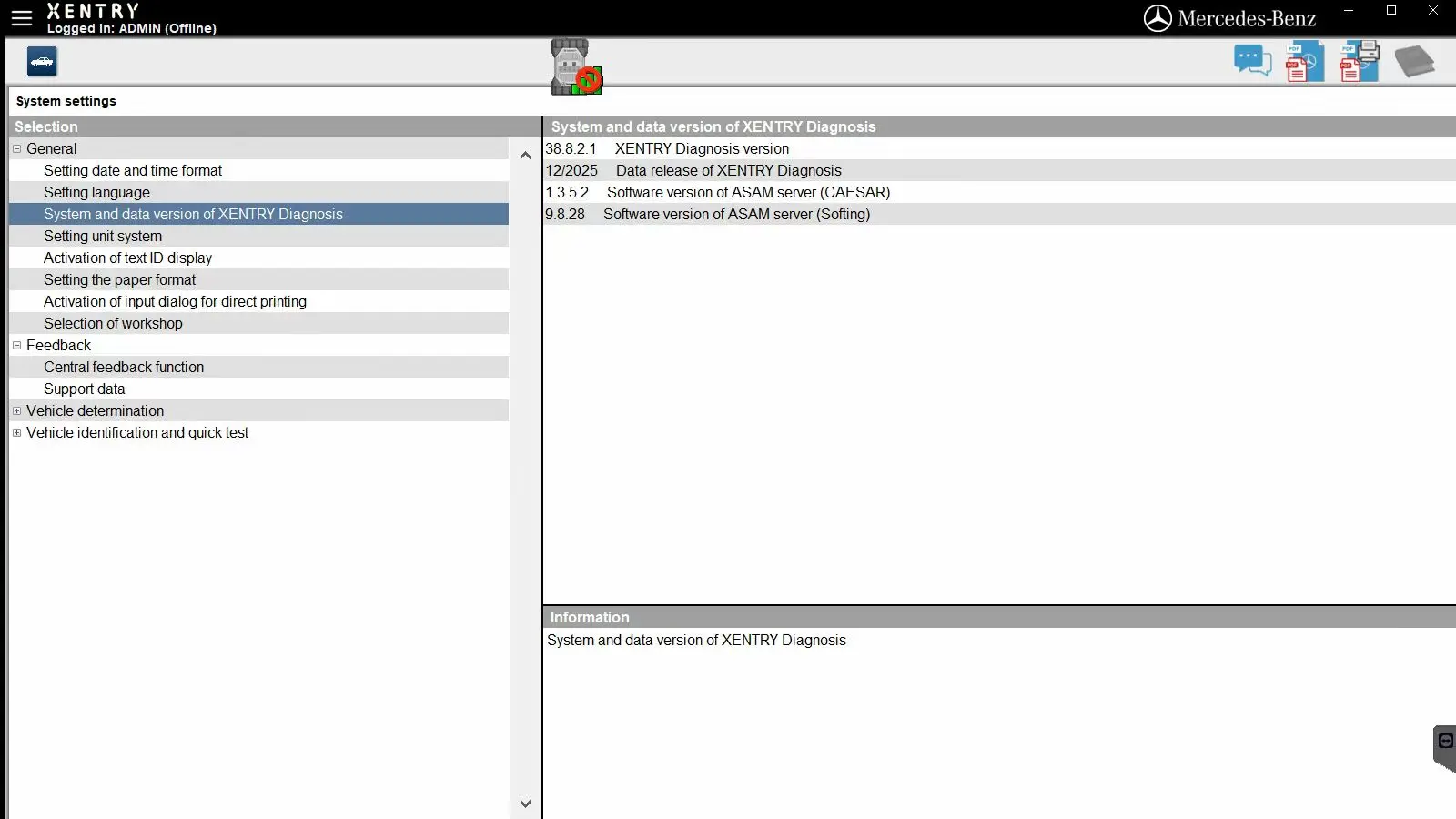Open the book help manual icon
Screen dimensions: 1456x819
coord(1414,62)
